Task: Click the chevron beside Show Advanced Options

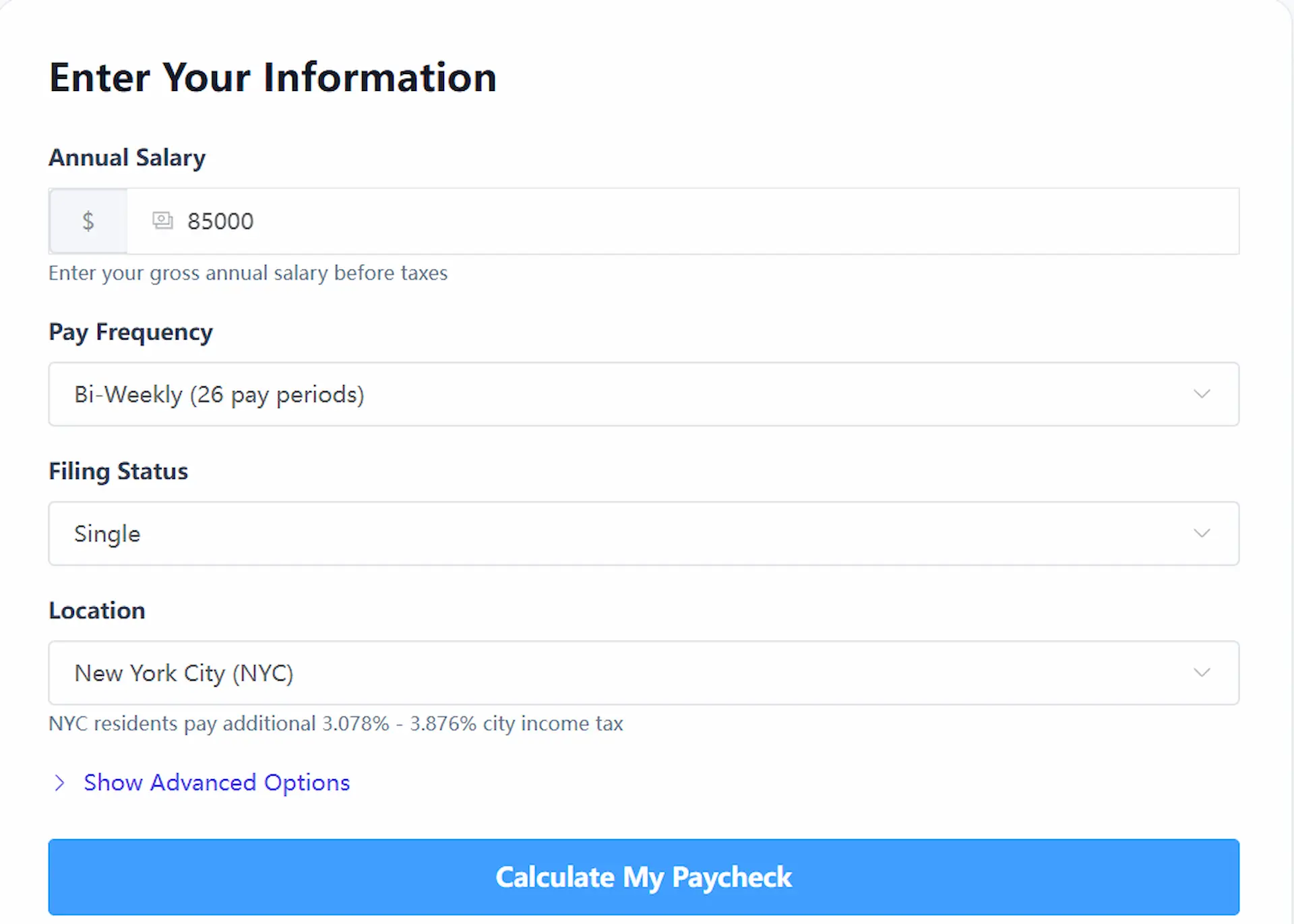Action: tap(60, 782)
